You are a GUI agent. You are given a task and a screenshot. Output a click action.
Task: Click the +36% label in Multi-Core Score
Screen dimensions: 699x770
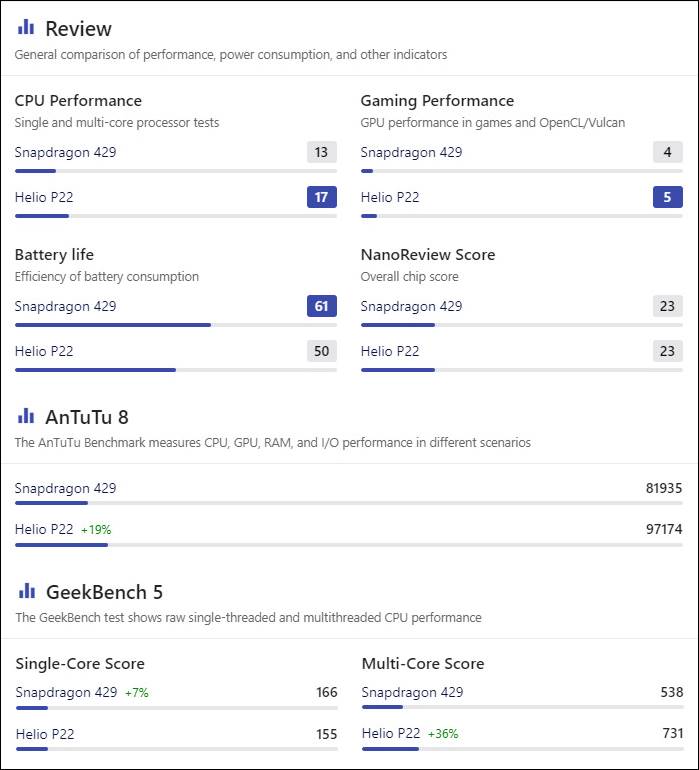(443, 734)
